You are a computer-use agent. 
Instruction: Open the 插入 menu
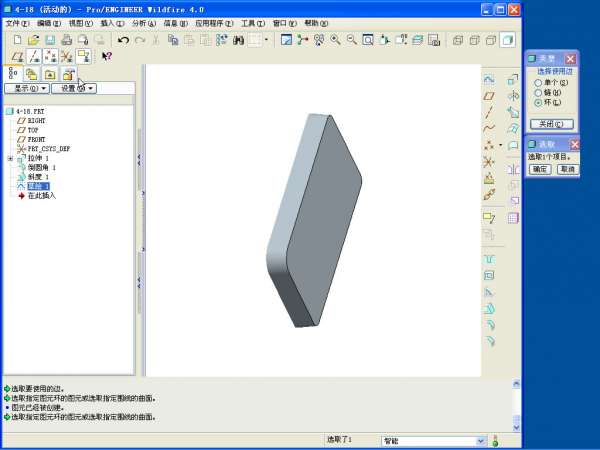112,23
